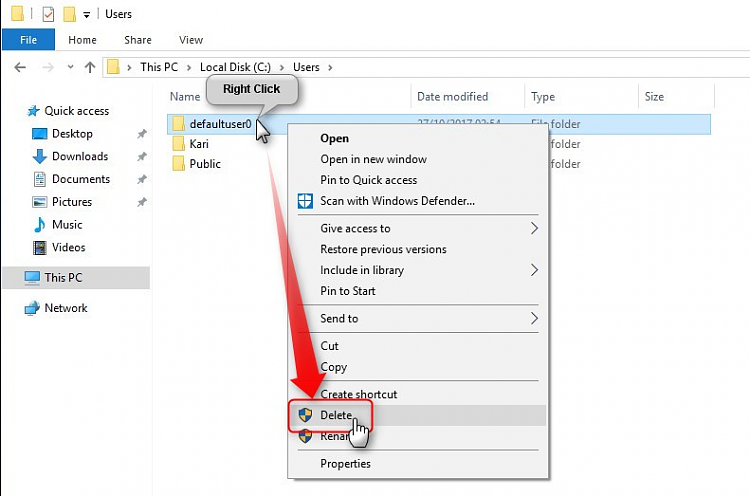Viewport: 750px width, 496px height.
Task: Click the Downloads arrow icon in sidebar
Action: [x=39, y=156]
